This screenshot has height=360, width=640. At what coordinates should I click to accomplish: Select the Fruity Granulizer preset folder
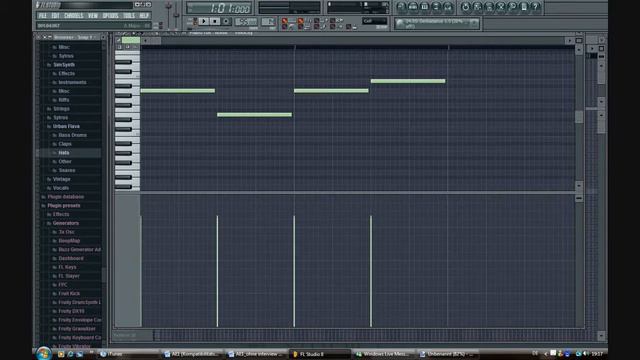(77, 329)
